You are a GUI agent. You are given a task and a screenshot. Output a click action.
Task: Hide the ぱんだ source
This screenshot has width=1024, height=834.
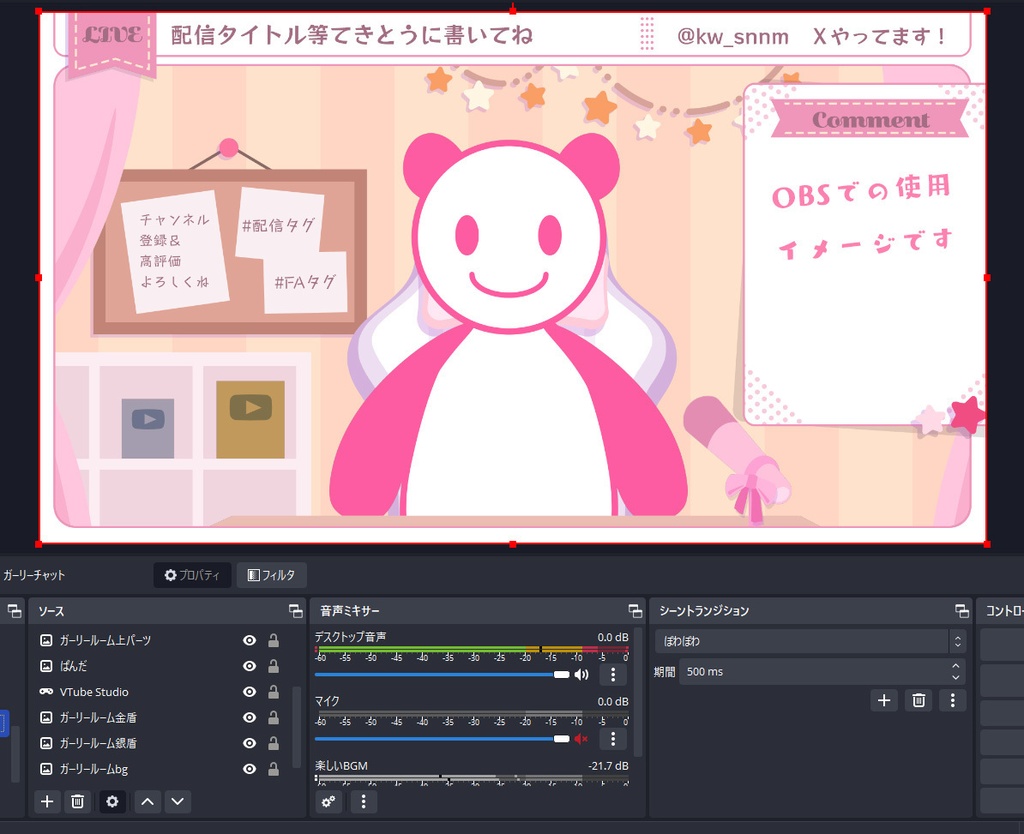[x=248, y=666]
